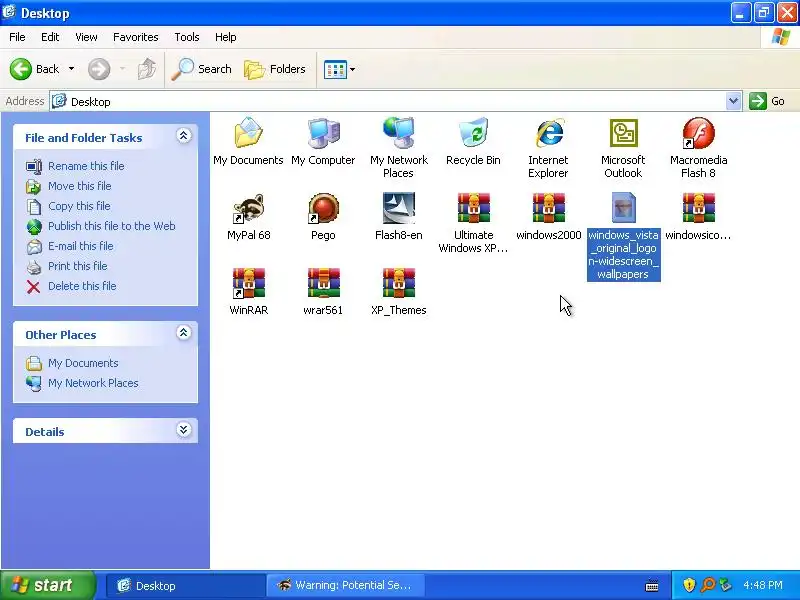This screenshot has height=600, width=800.
Task: Switch to the Desktop taskbar button
Action: click(x=185, y=586)
